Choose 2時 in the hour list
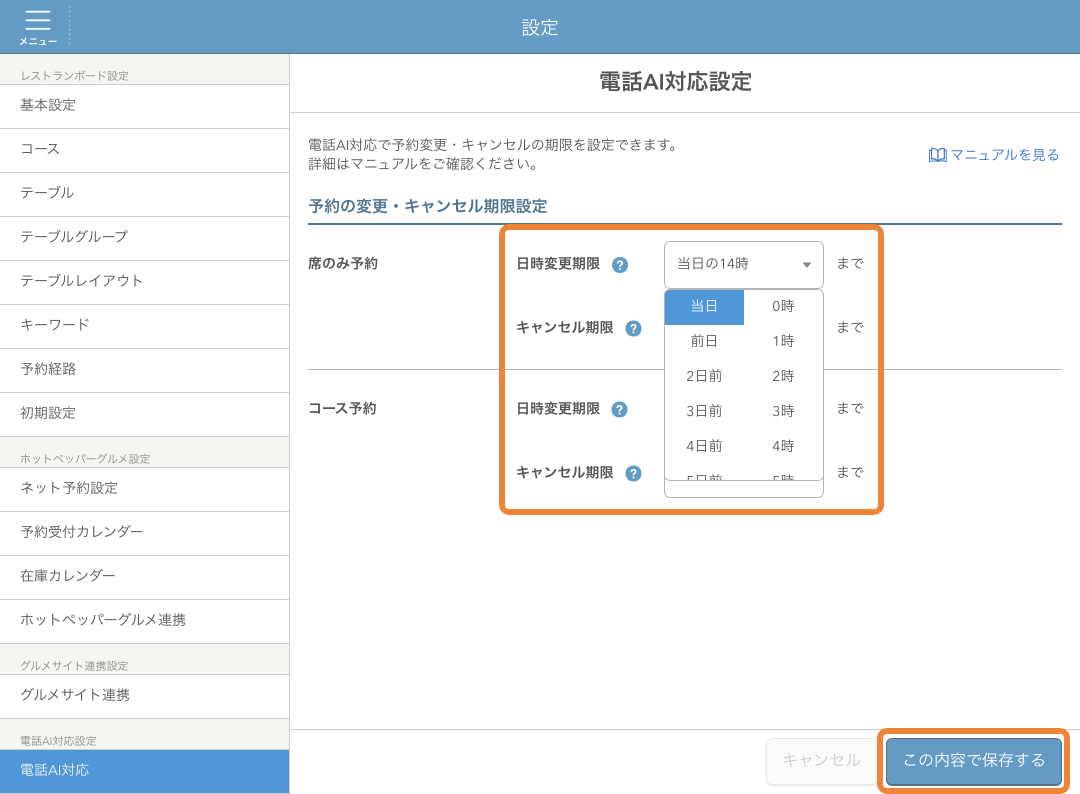The width and height of the screenshot is (1080, 794). tap(783, 376)
